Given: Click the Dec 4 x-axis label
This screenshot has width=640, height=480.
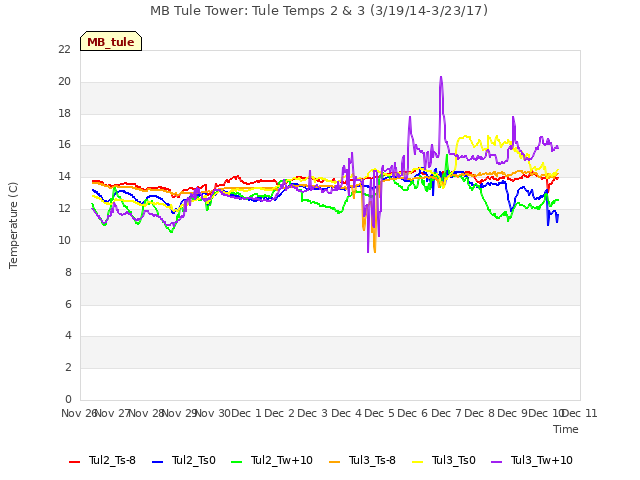Looking at the screenshot, I should click(347, 413).
